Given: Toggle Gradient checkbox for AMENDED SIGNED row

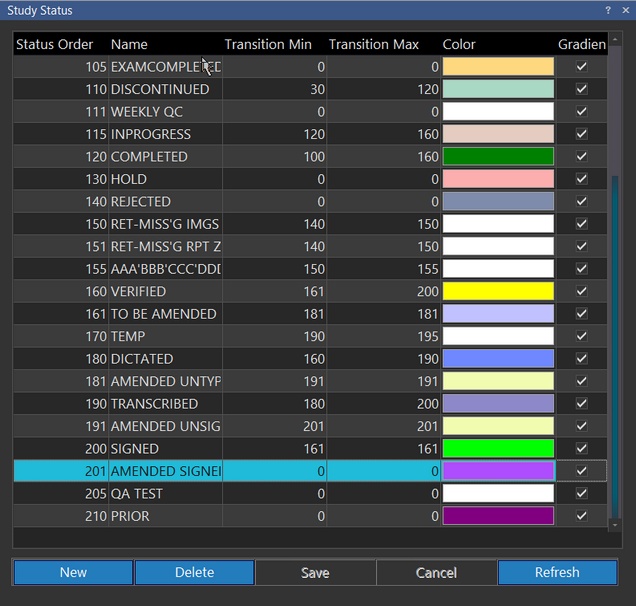Looking at the screenshot, I should [581, 471].
